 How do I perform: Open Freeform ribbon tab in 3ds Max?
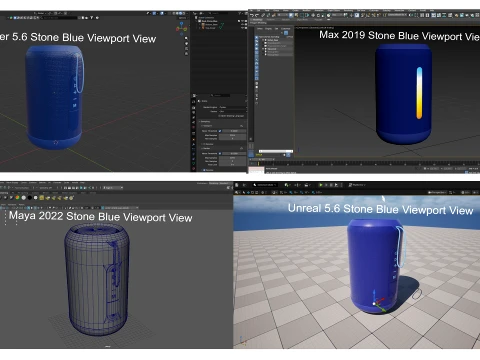point(271,20)
